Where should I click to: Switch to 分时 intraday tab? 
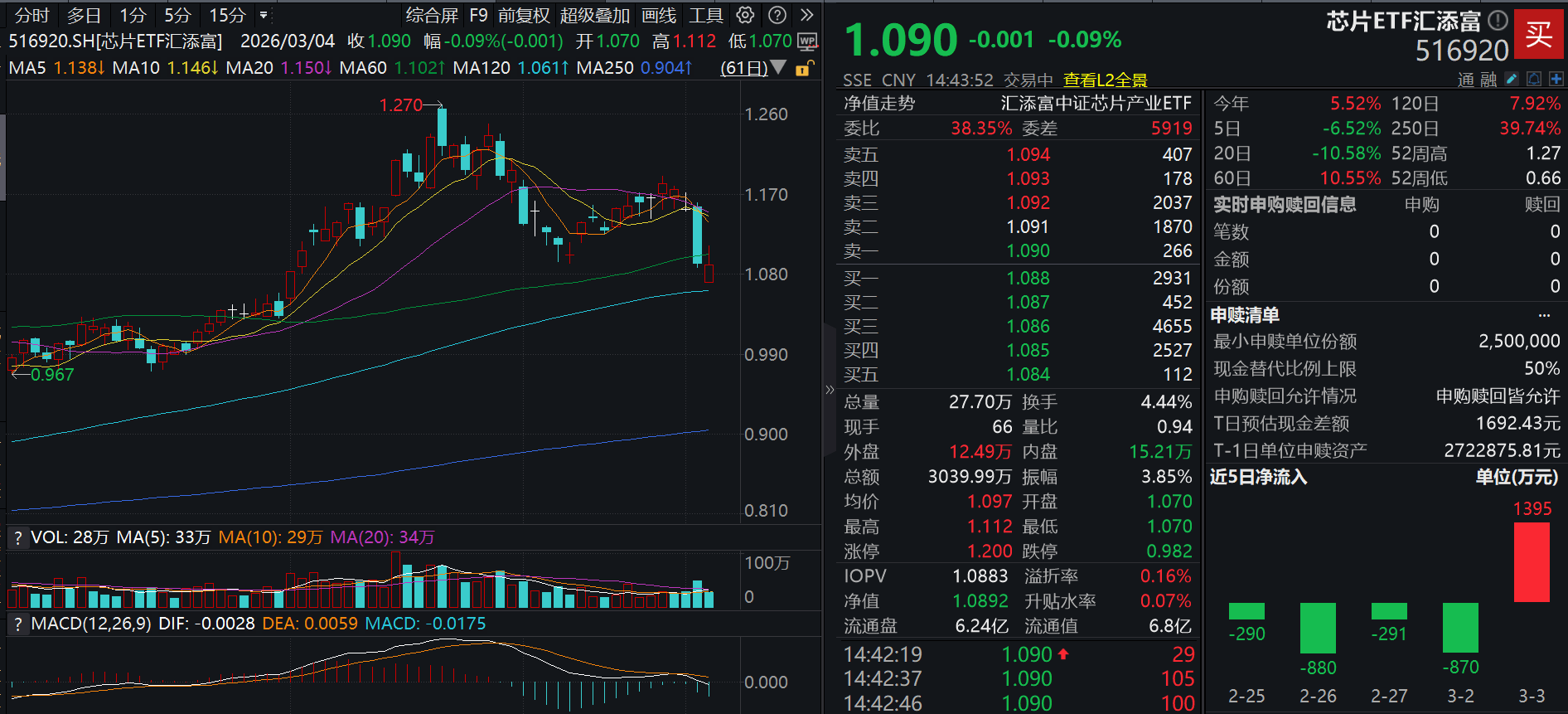coord(32,15)
